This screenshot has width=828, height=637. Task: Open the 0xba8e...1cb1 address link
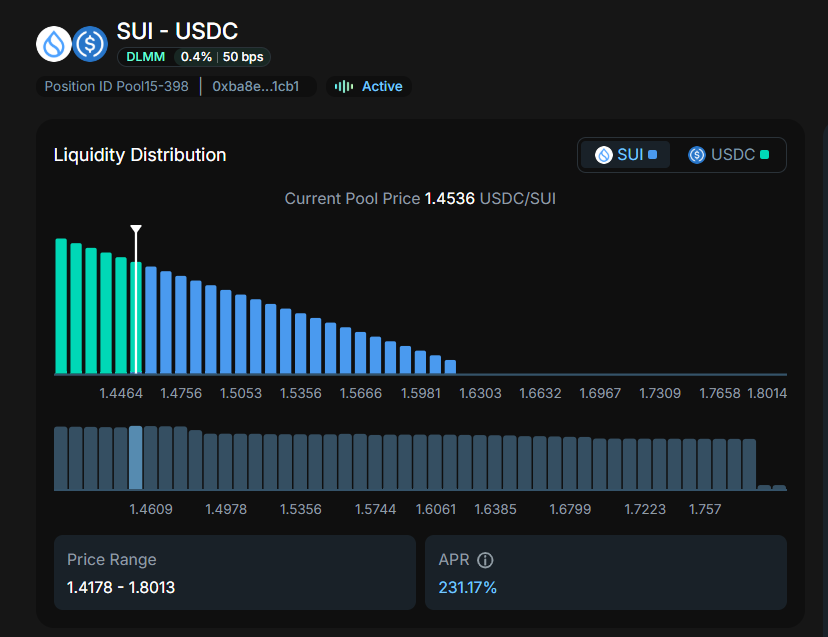pyautogui.click(x=256, y=86)
